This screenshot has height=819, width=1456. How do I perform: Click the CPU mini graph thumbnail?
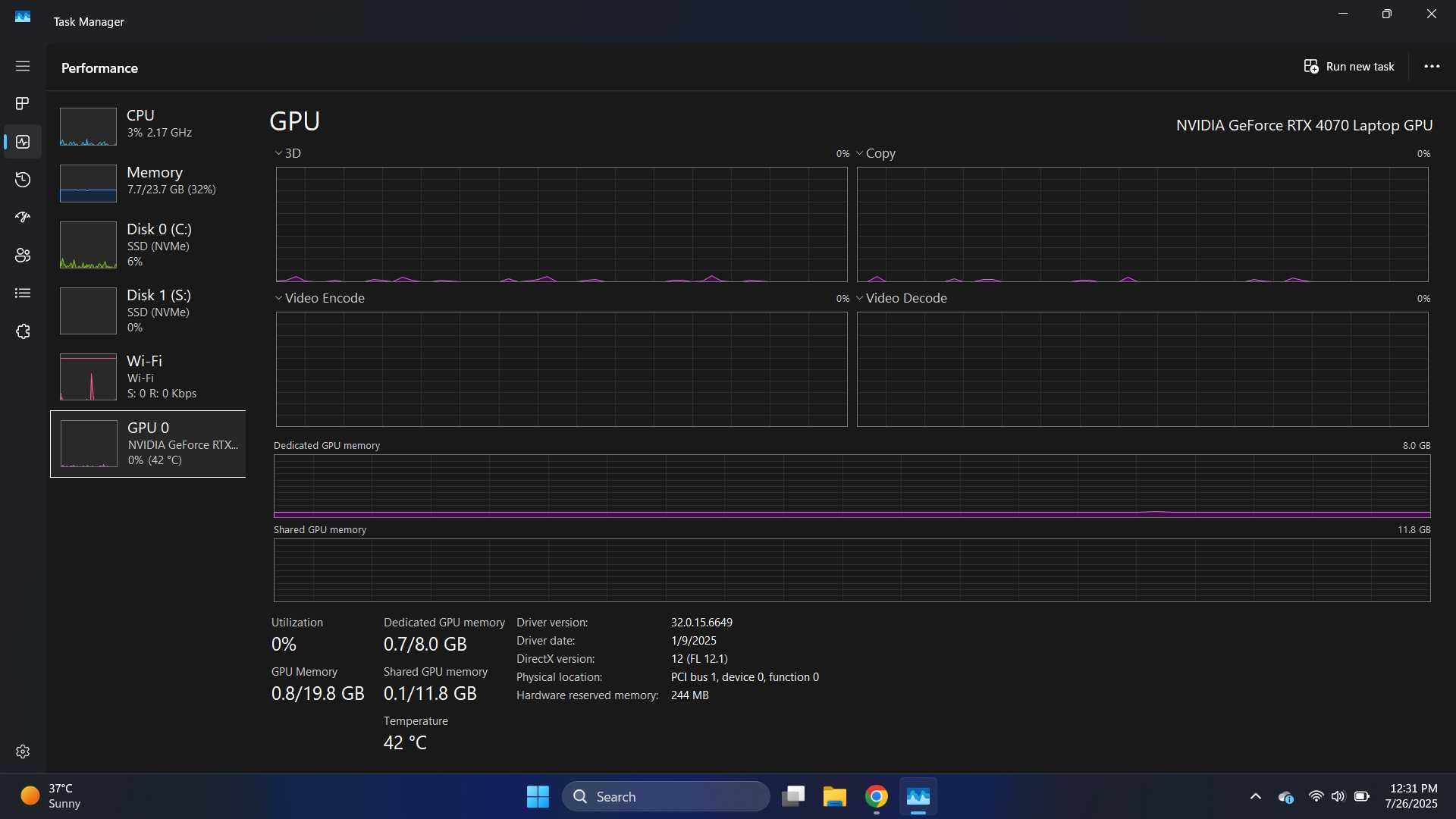pos(88,126)
